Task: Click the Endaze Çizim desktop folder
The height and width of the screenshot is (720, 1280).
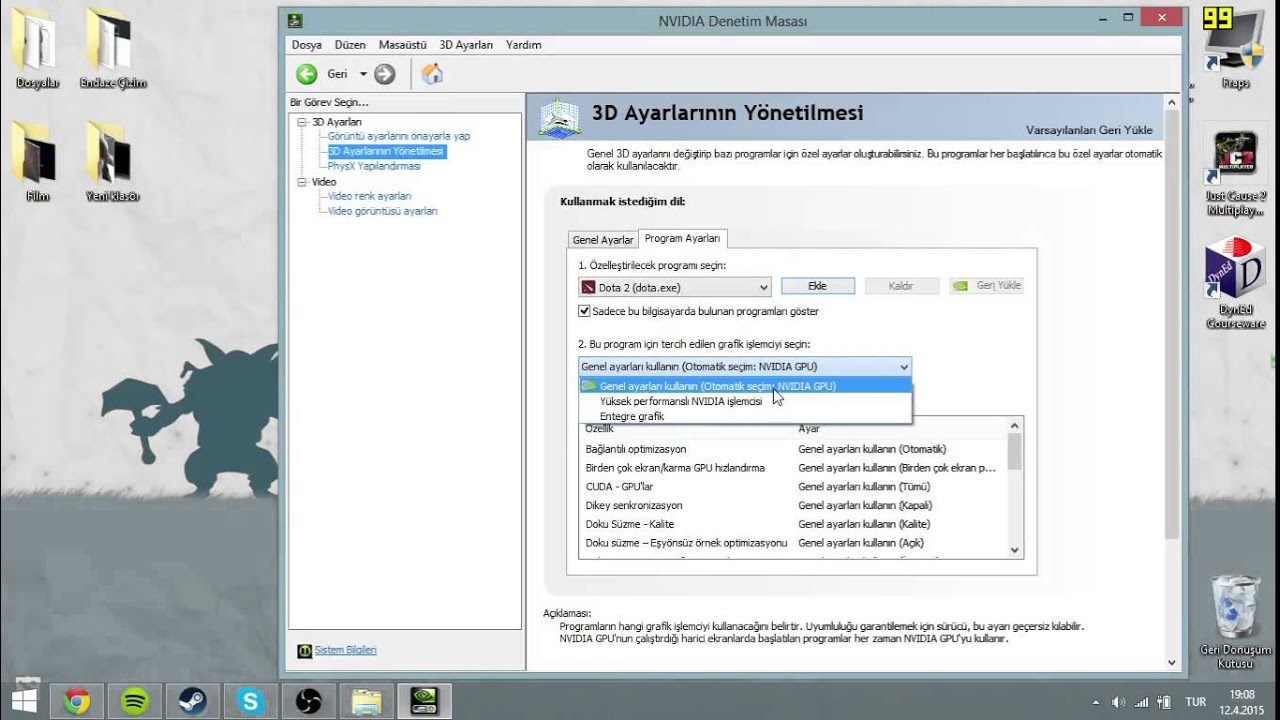Action: click(113, 48)
